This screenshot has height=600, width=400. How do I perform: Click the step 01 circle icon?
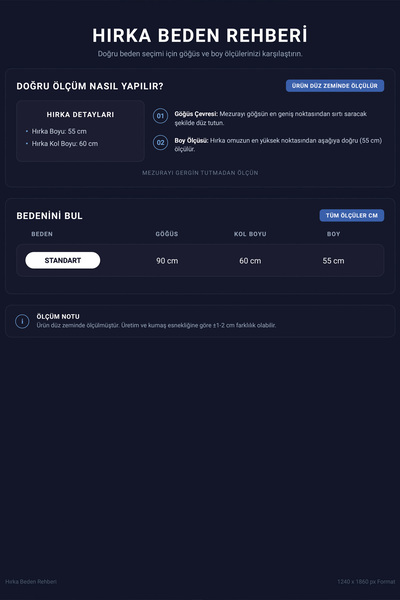(160, 116)
